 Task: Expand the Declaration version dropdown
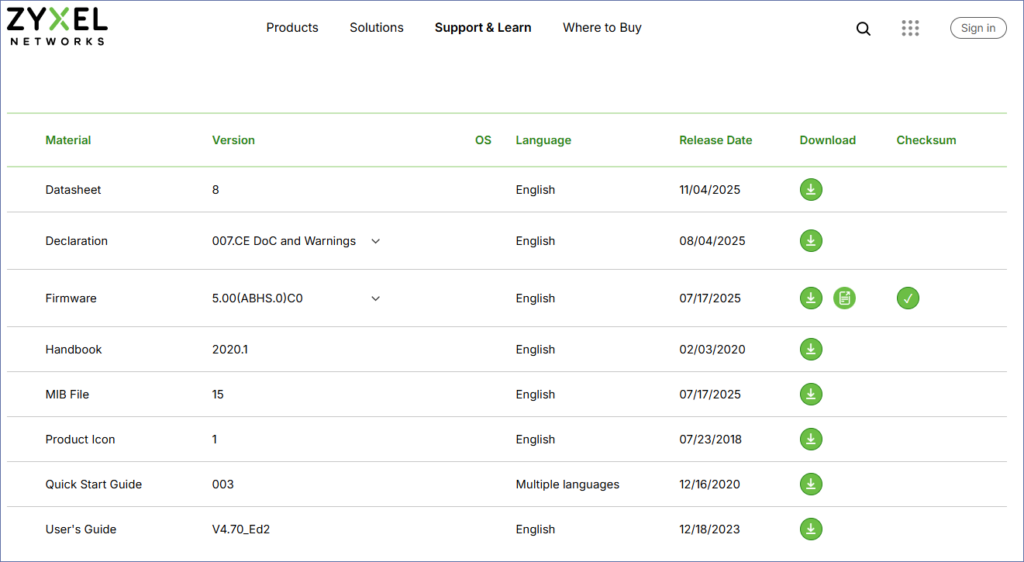coord(376,241)
